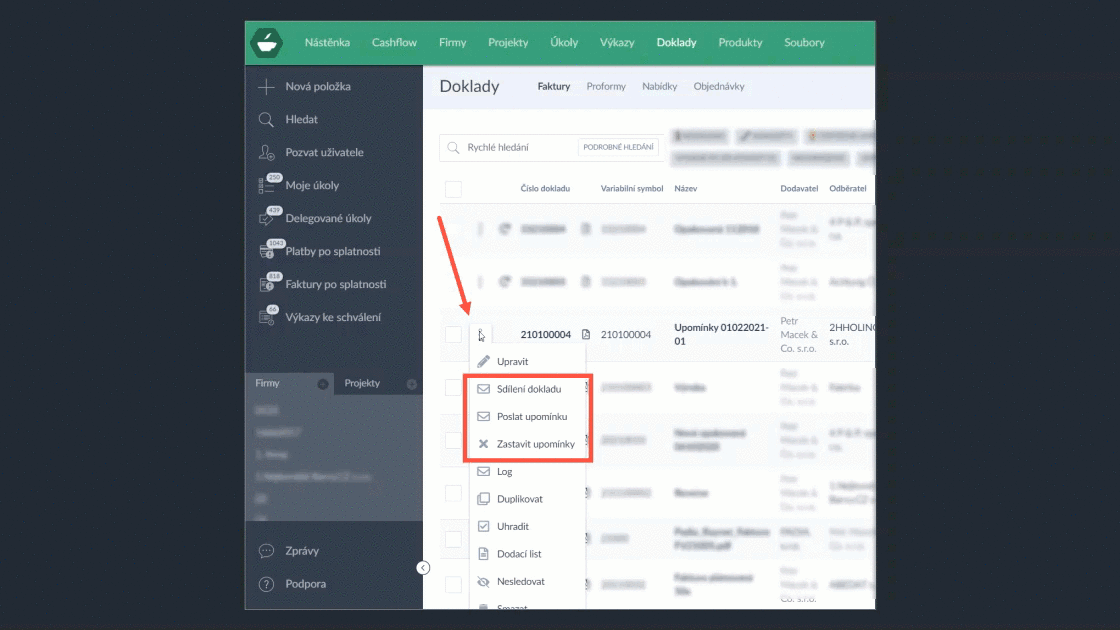Screen dimensions: 1120x630
Task: Click the green app logo icon
Action: [x=266, y=43]
